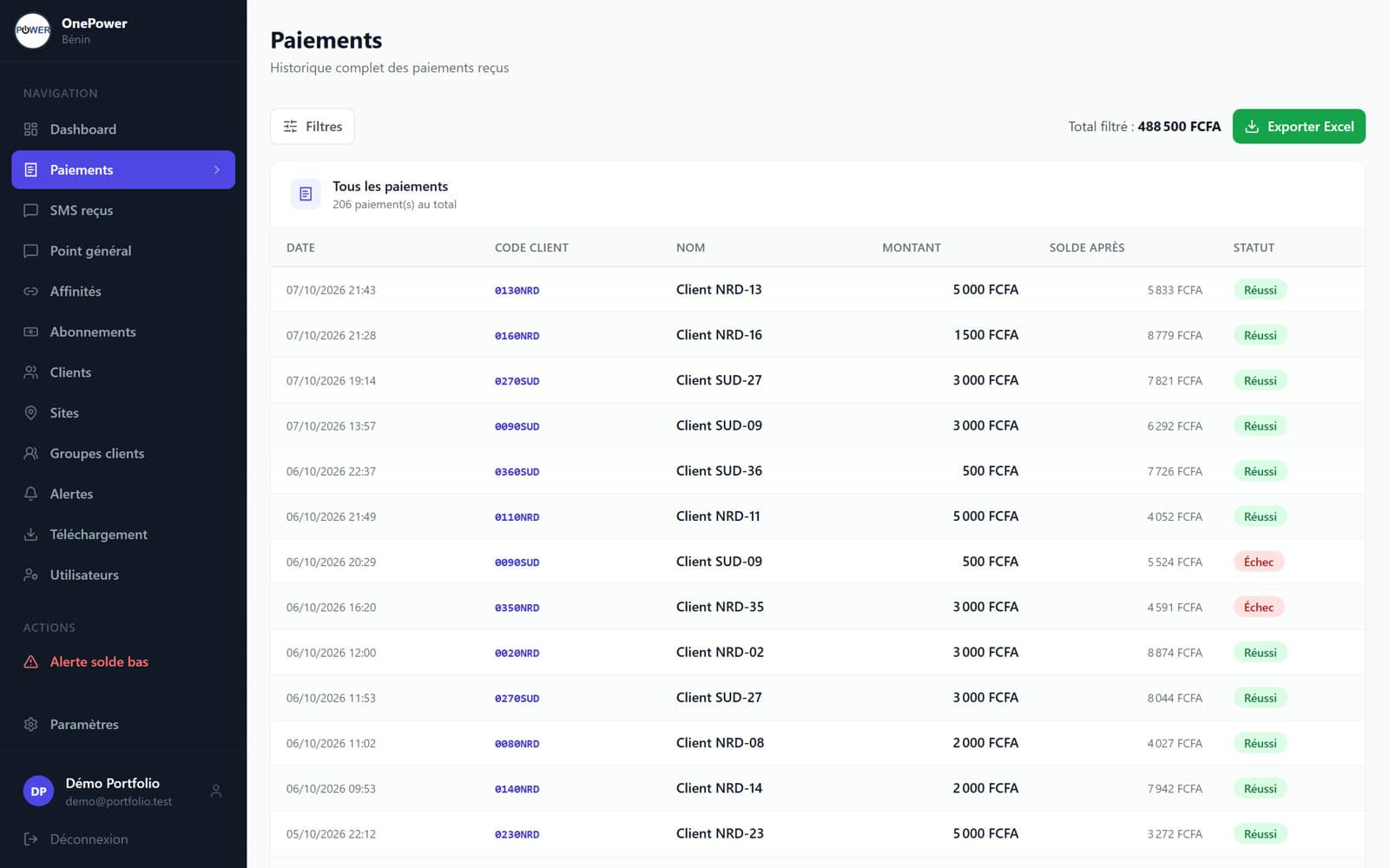Click client code 0130NRD

(517, 291)
